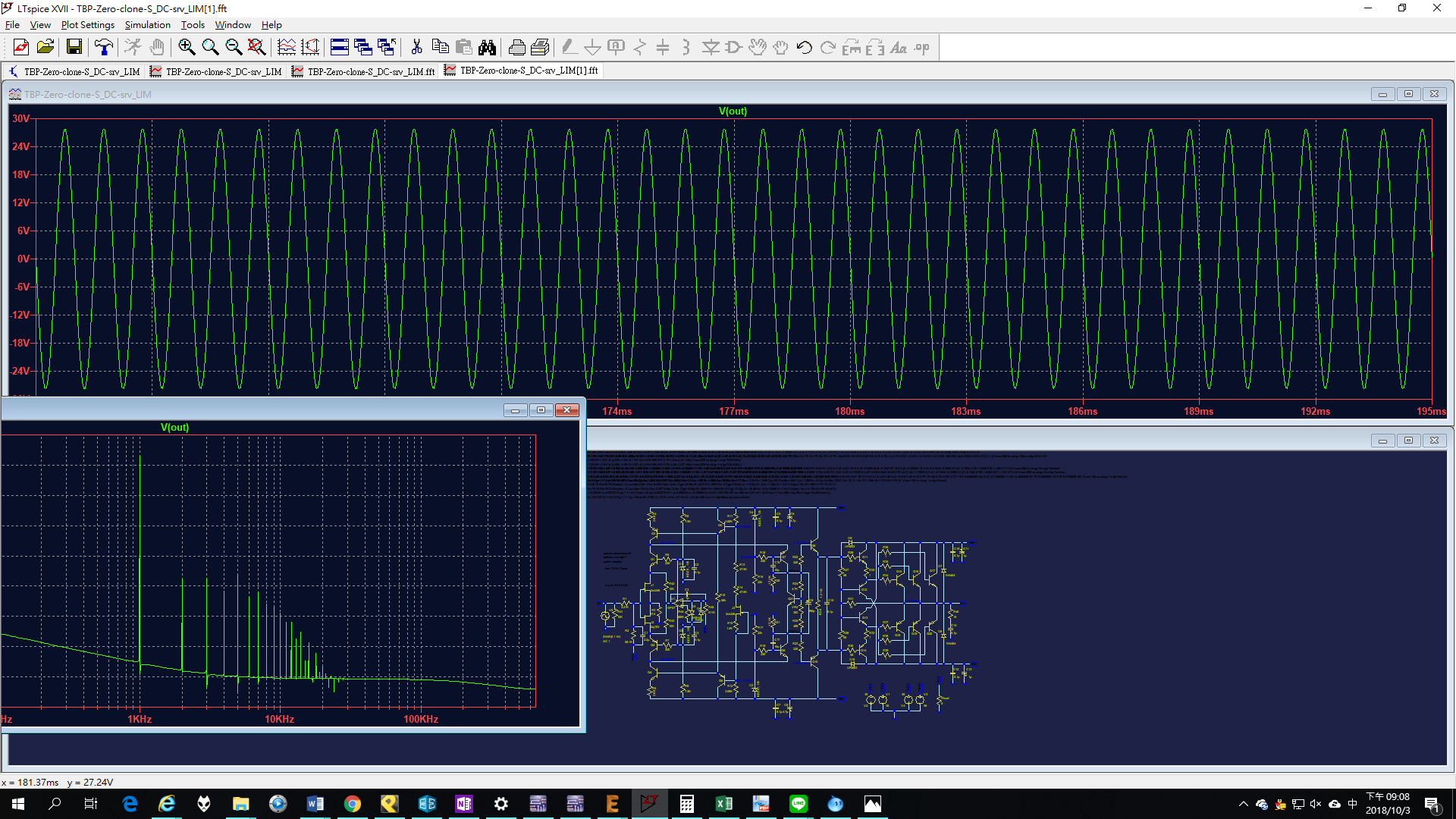Tile windows horizontally icon
This screenshot has width=1456, height=819.
coord(340,47)
